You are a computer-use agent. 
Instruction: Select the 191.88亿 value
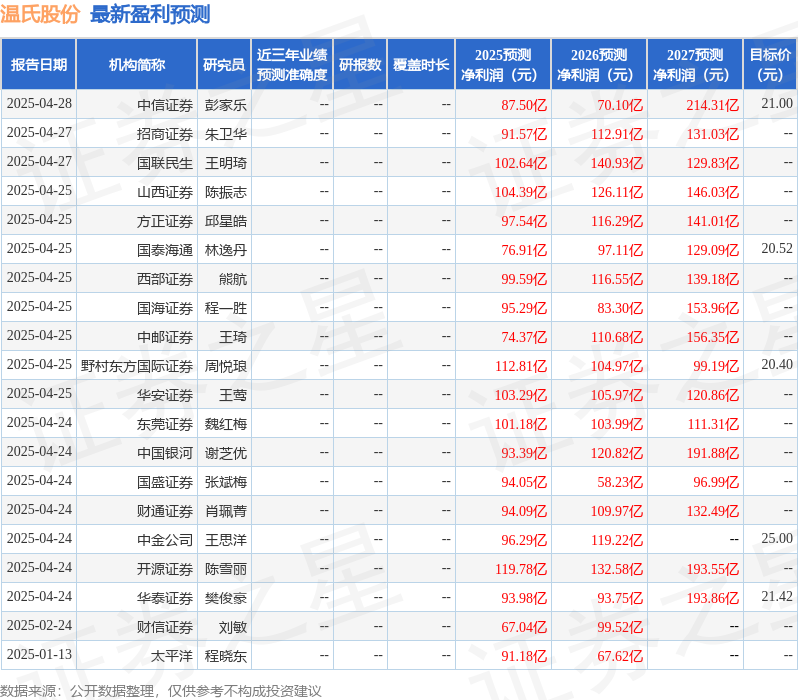click(x=713, y=453)
